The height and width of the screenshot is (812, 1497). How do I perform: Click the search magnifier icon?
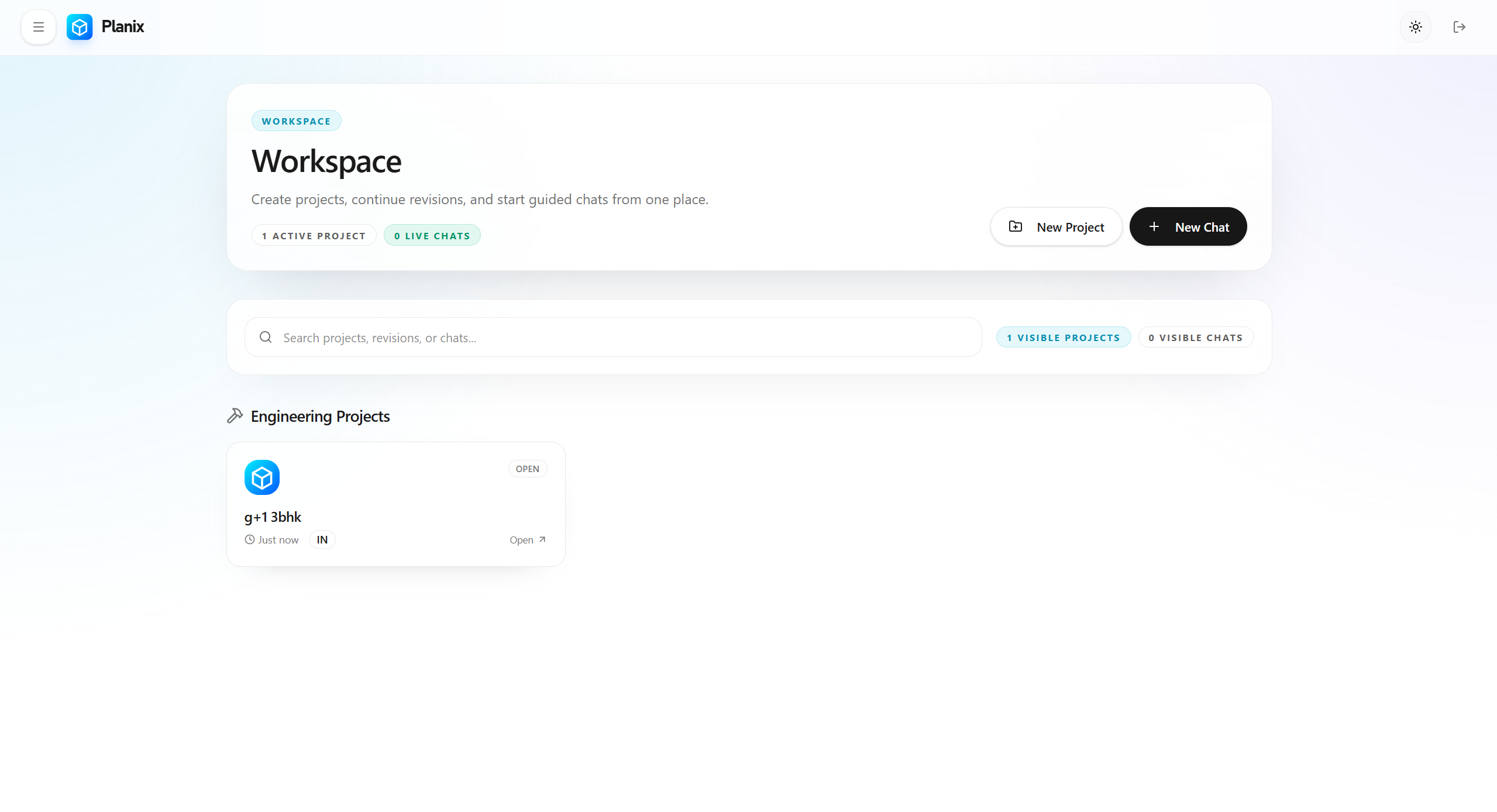click(266, 337)
